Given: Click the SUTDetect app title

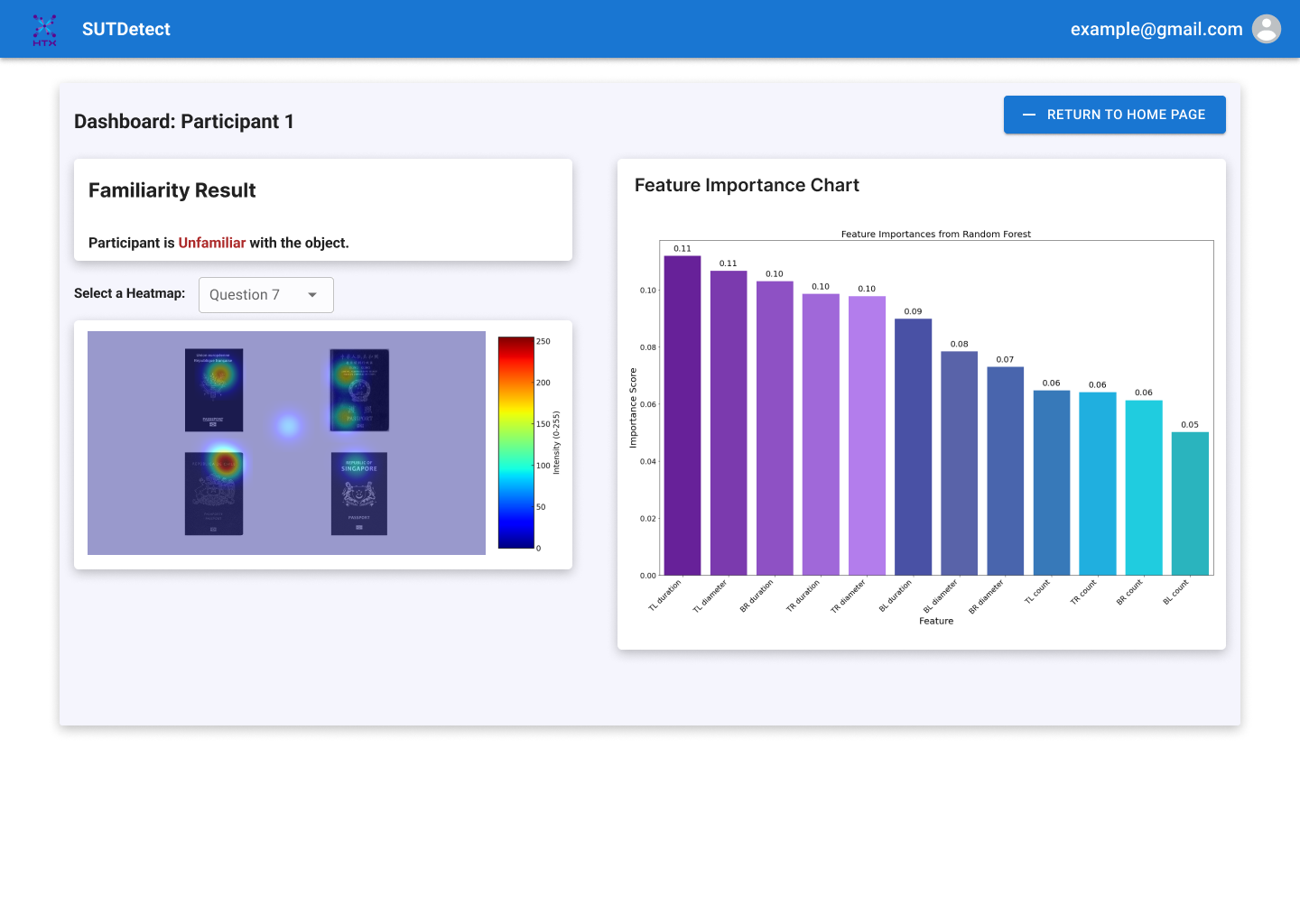Looking at the screenshot, I should coord(126,29).
